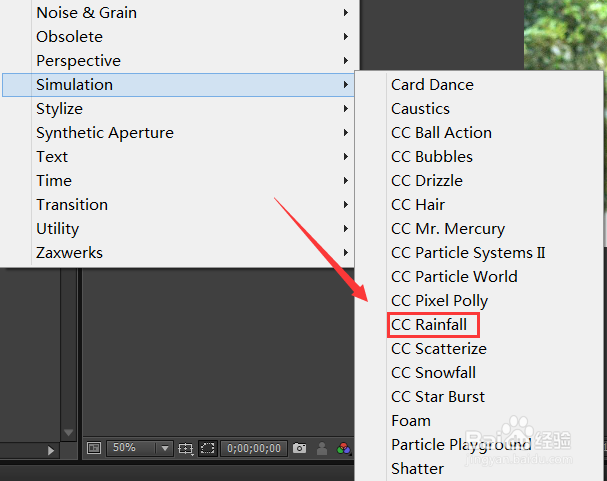Open the 50% magnification dropdown
This screenshot has width=607, height=481.
pos(140,448)
